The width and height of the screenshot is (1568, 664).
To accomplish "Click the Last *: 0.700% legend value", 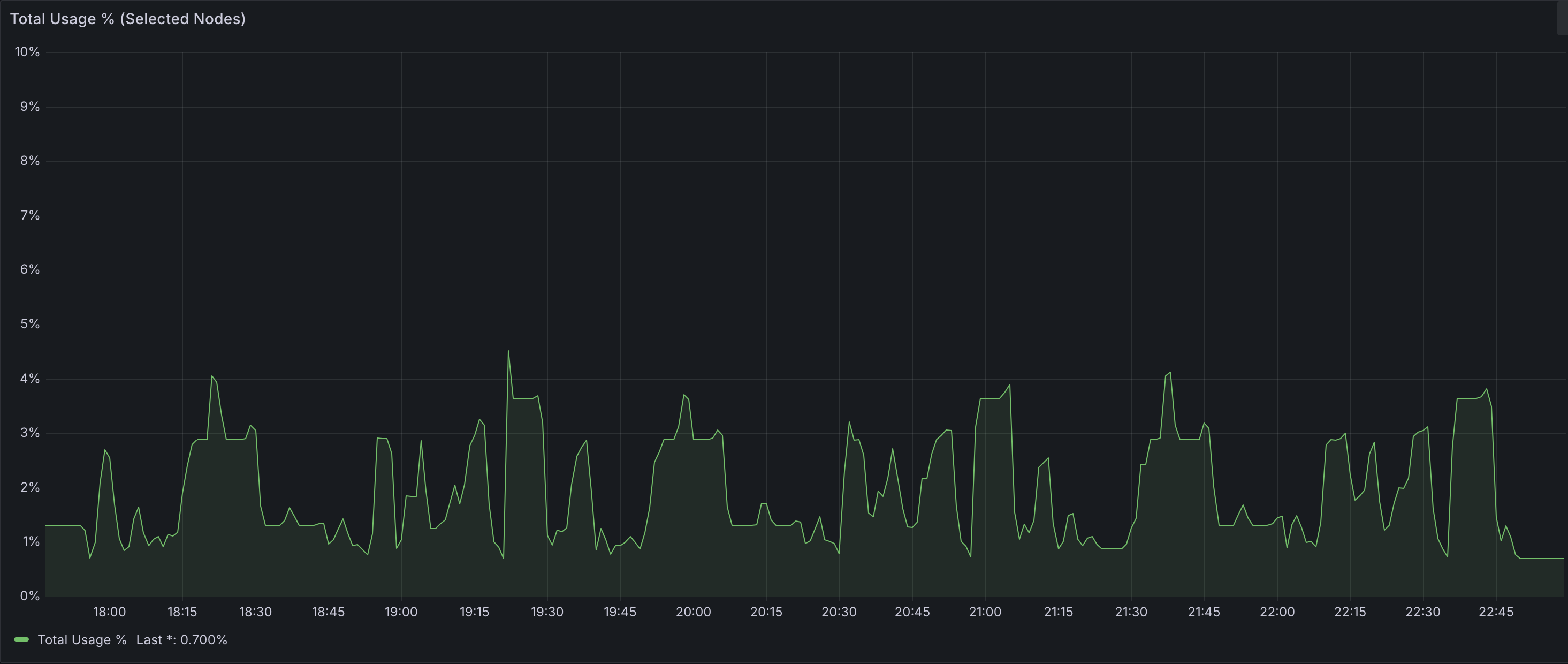I will [x=181, y=639].
